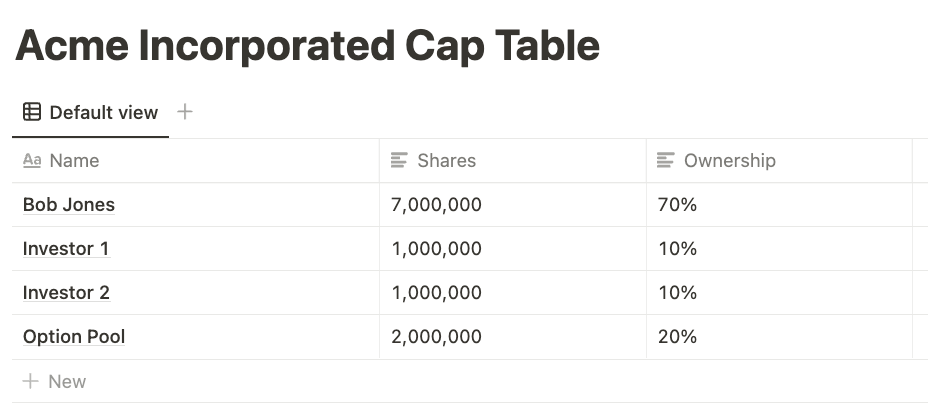The height and width of the screenshot is (416, 928).
Task: Open the Ownership column header menu
Action: pyautogui.click(x=779, y=161)
